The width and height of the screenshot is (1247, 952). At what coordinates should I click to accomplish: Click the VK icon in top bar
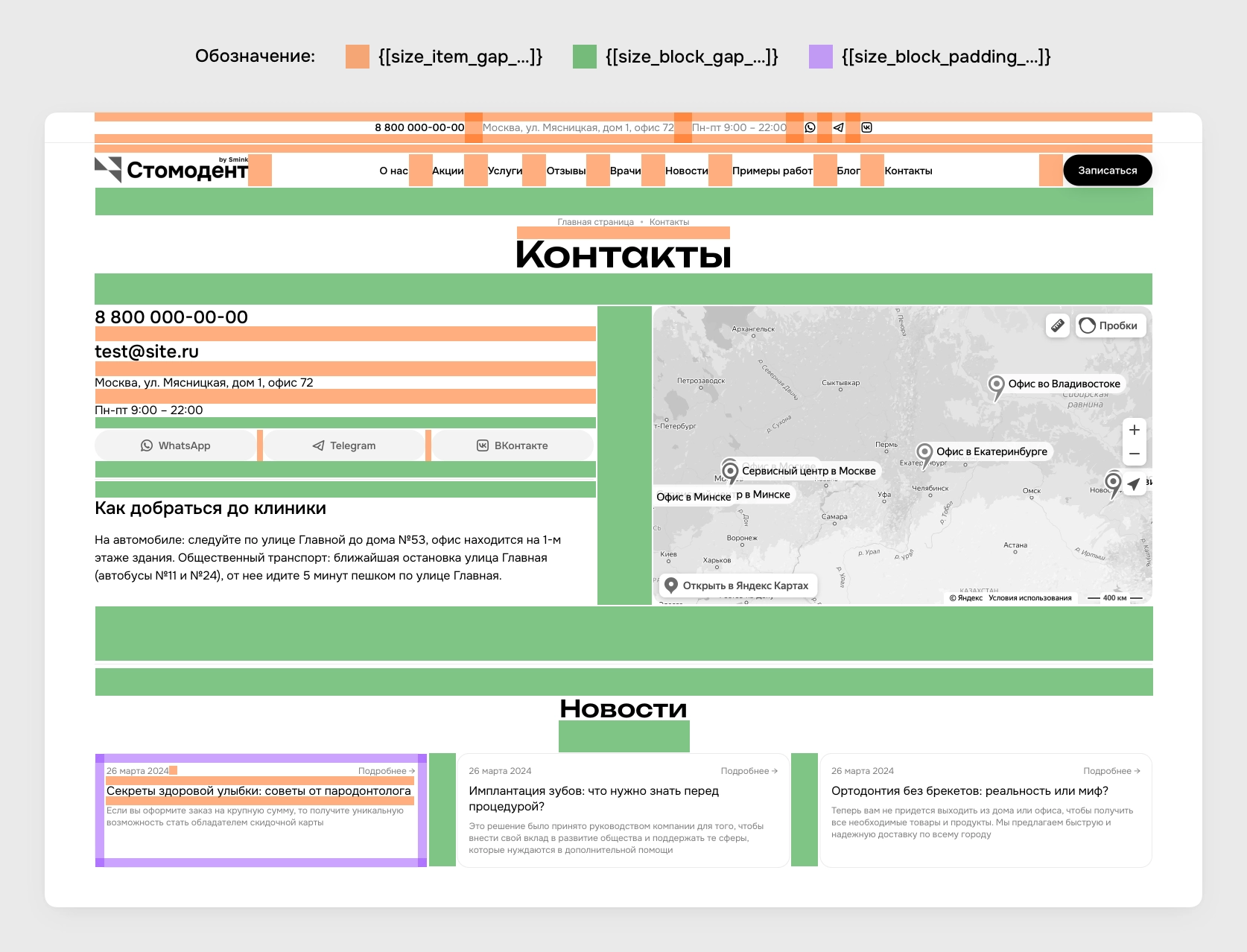pos(867,127)
